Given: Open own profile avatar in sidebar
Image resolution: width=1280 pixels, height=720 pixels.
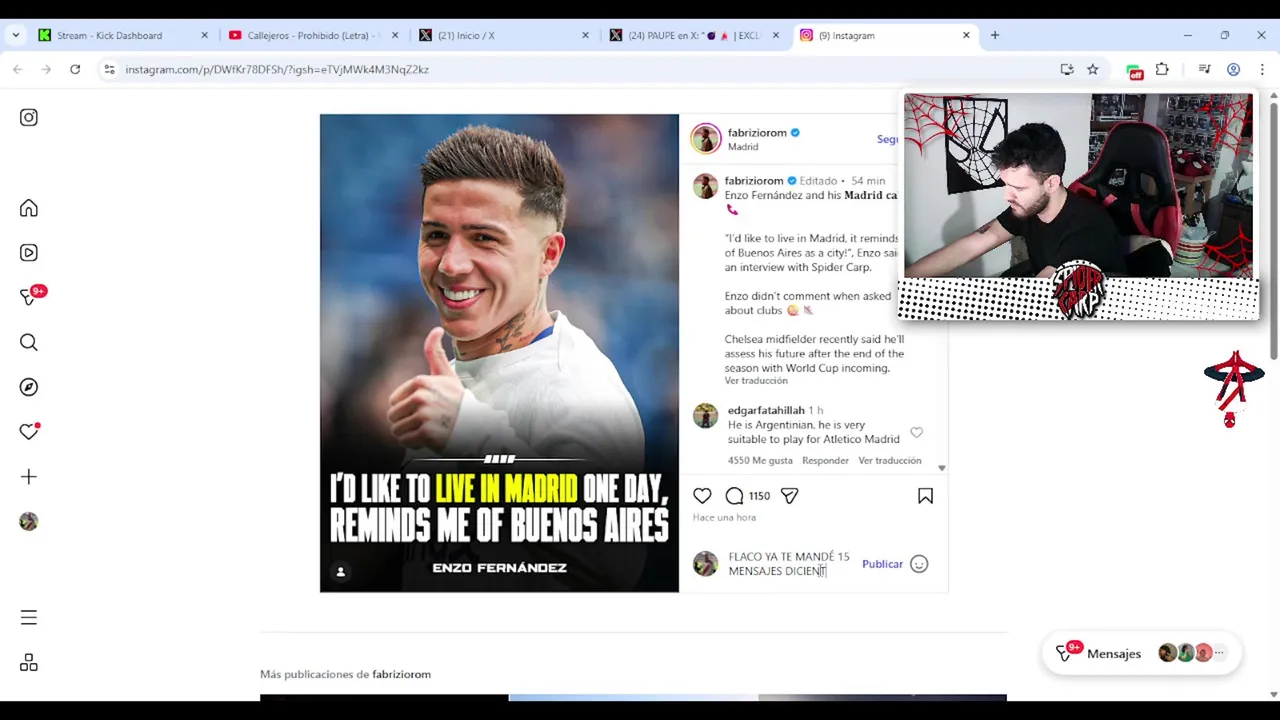Looking at the screenshot, I should tap(28, 521).
